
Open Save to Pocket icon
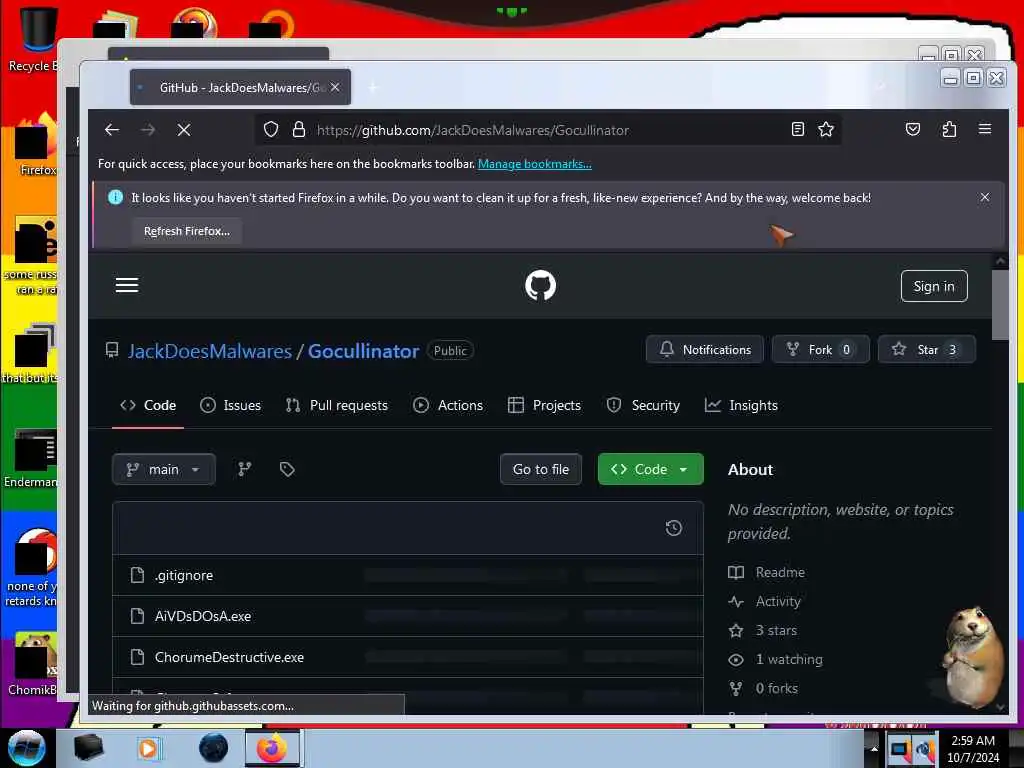pyautogui.click(x=913, y=129)
